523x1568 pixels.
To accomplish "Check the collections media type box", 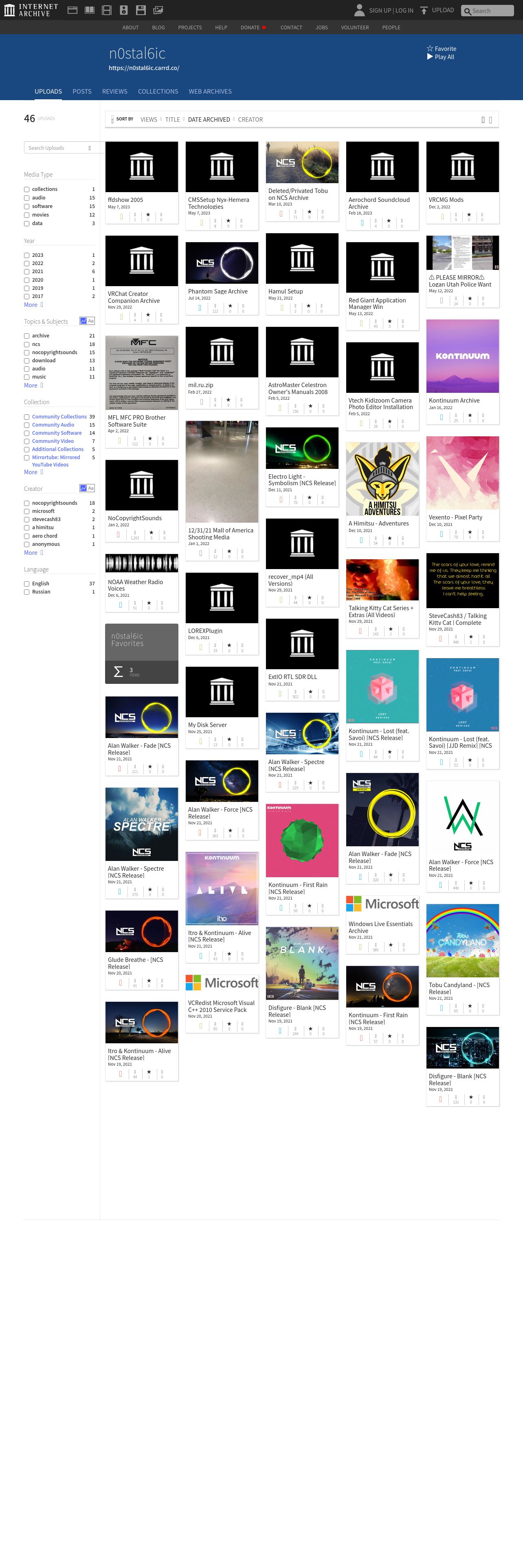I will (x=27, y=189).
